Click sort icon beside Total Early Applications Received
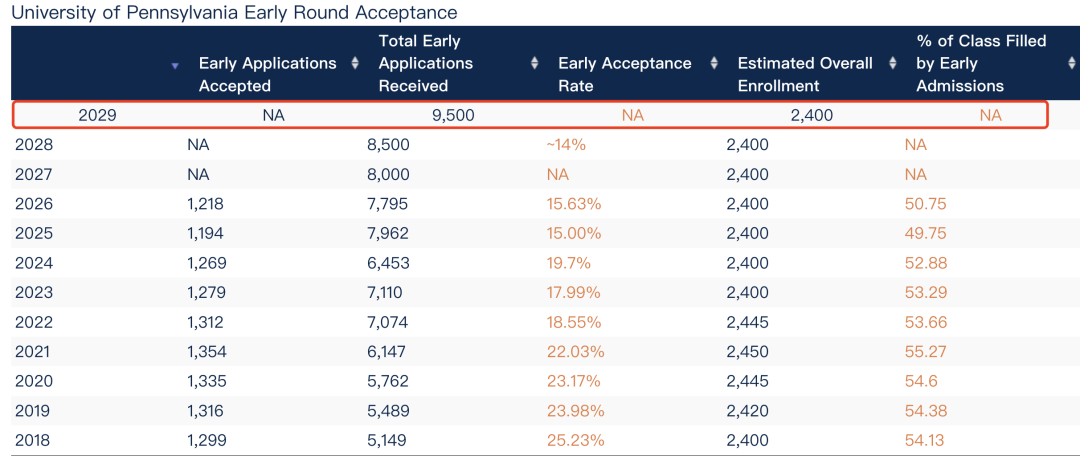1080x456 pixels. (535, 63)
